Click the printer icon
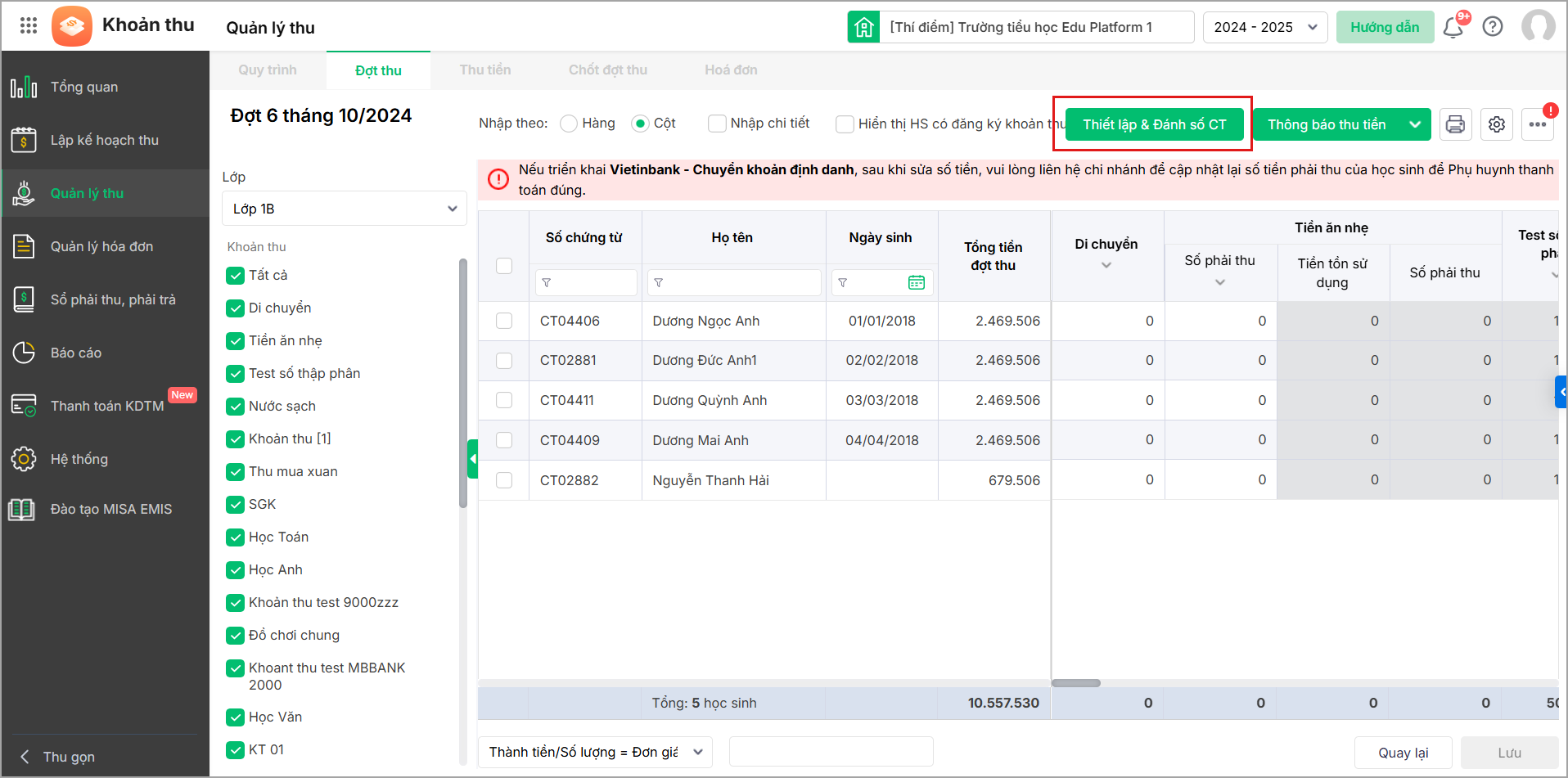The width and height of the screenshot is (1568, 778). click(x=1455, y=124)
